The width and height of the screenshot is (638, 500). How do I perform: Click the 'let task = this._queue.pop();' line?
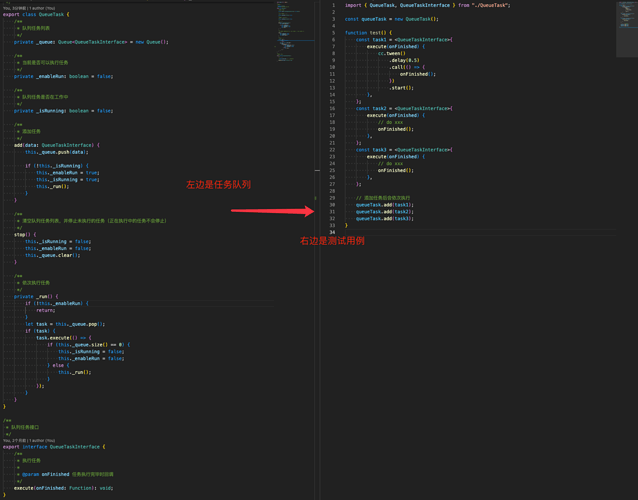(65, 324)
